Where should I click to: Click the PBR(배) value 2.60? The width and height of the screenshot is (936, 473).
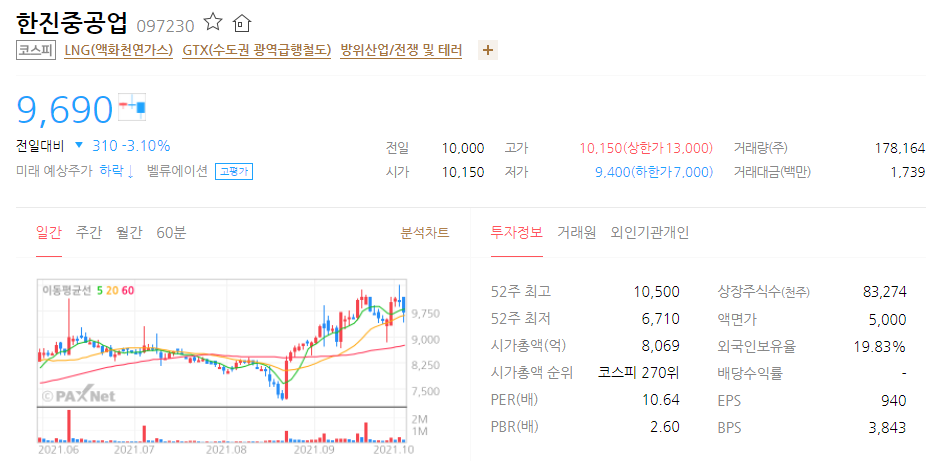pos(664,427)
